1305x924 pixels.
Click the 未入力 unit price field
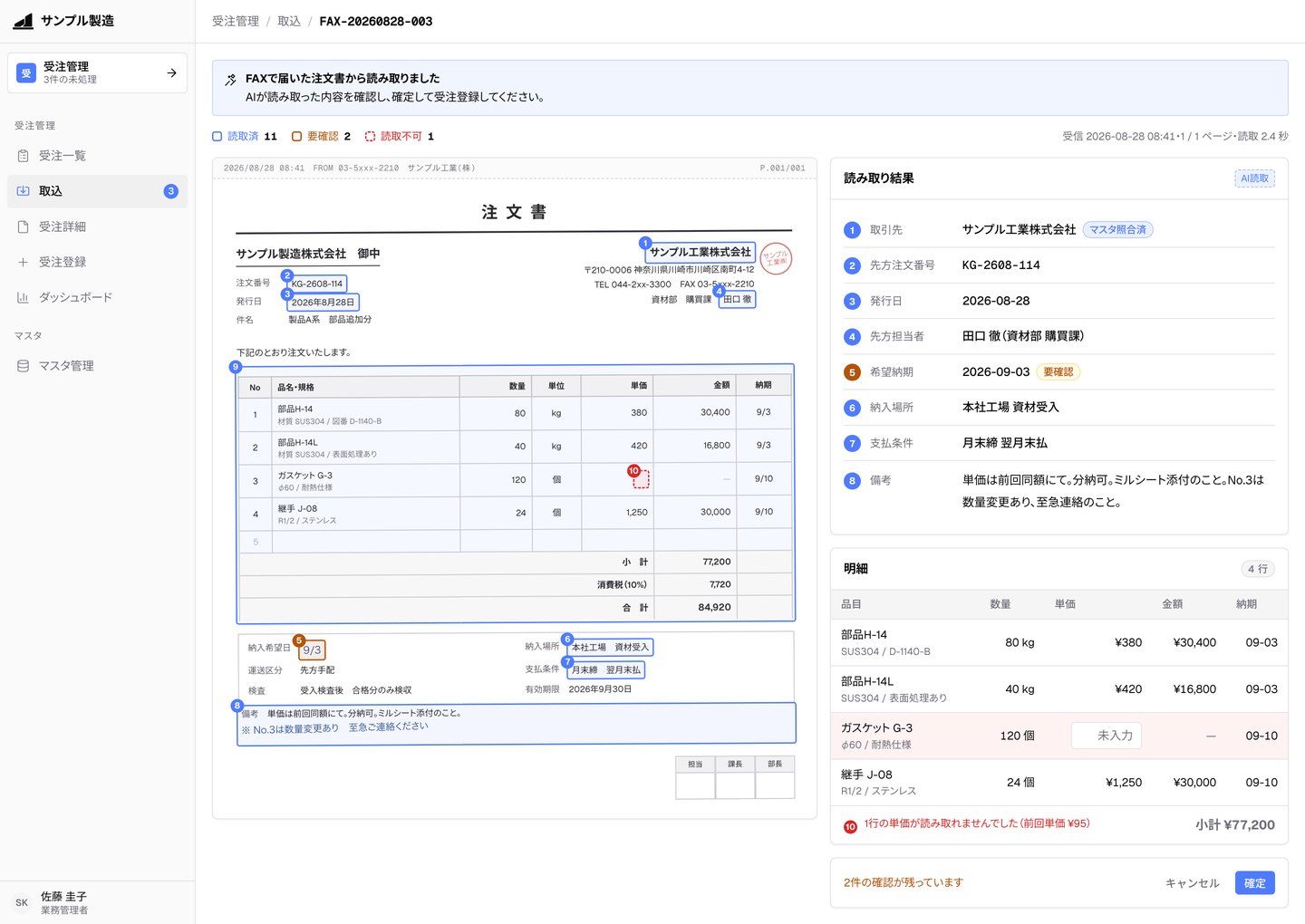(x=1107, y=736)
